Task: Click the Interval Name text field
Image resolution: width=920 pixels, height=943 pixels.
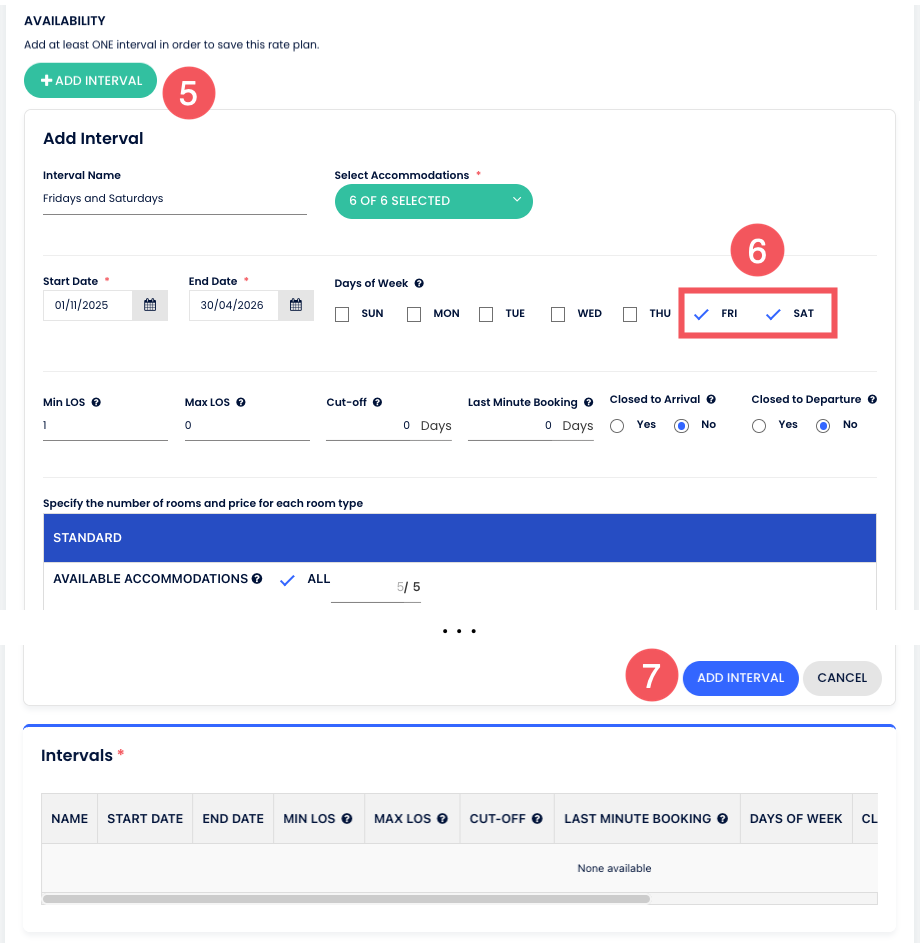Action: (174, 199)
